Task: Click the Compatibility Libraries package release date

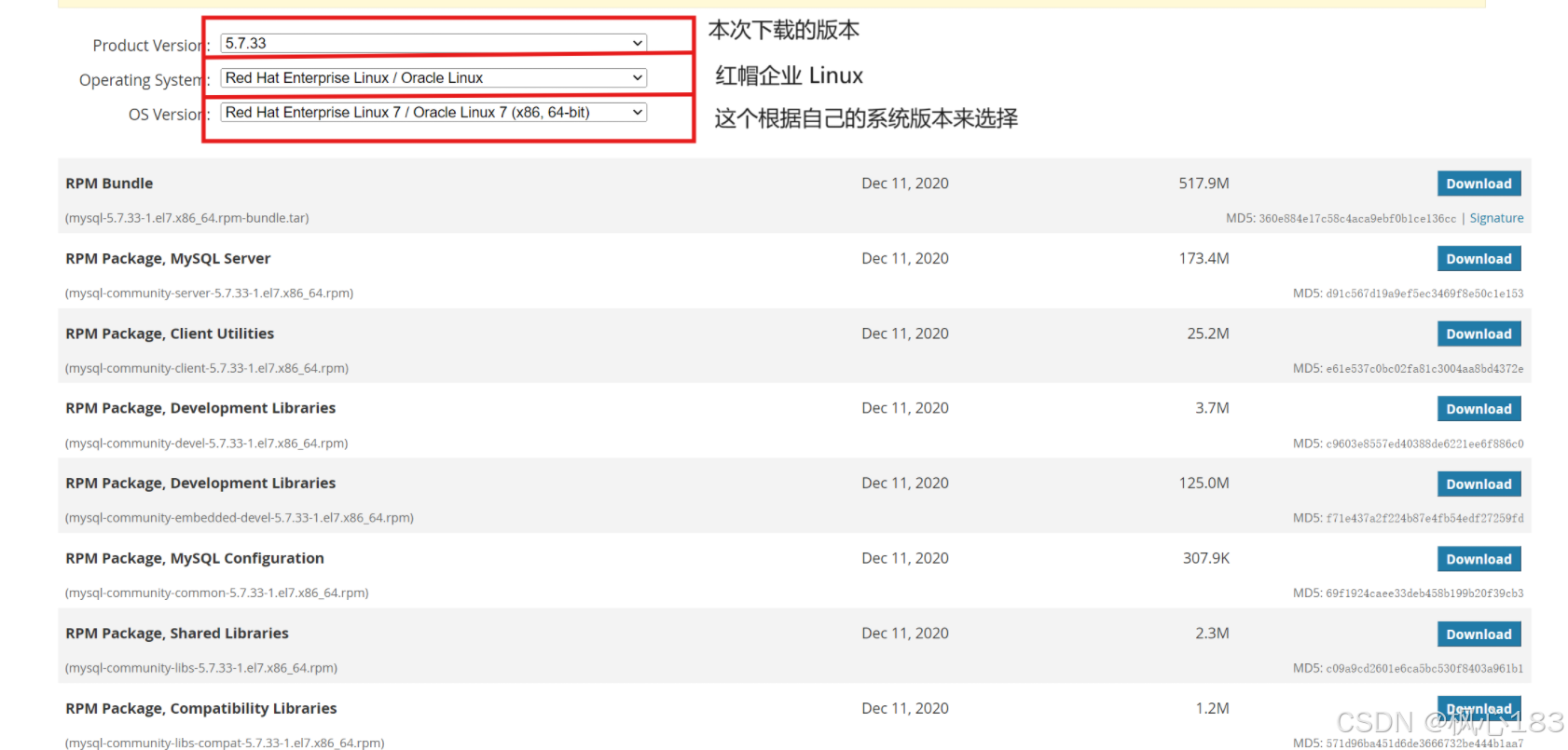Action: pos(905,708)
